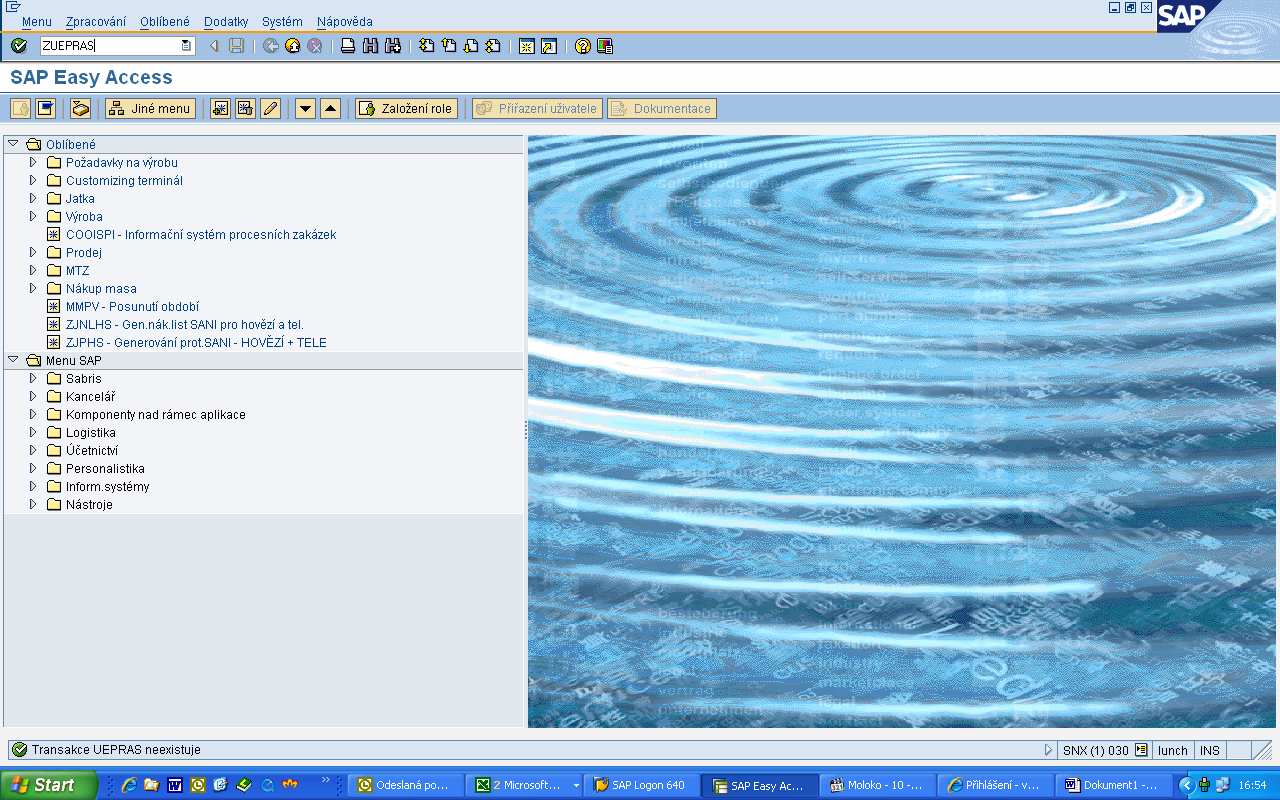
Task: Click the Generate Shortcut icon
Action: [x=549, y=46]
